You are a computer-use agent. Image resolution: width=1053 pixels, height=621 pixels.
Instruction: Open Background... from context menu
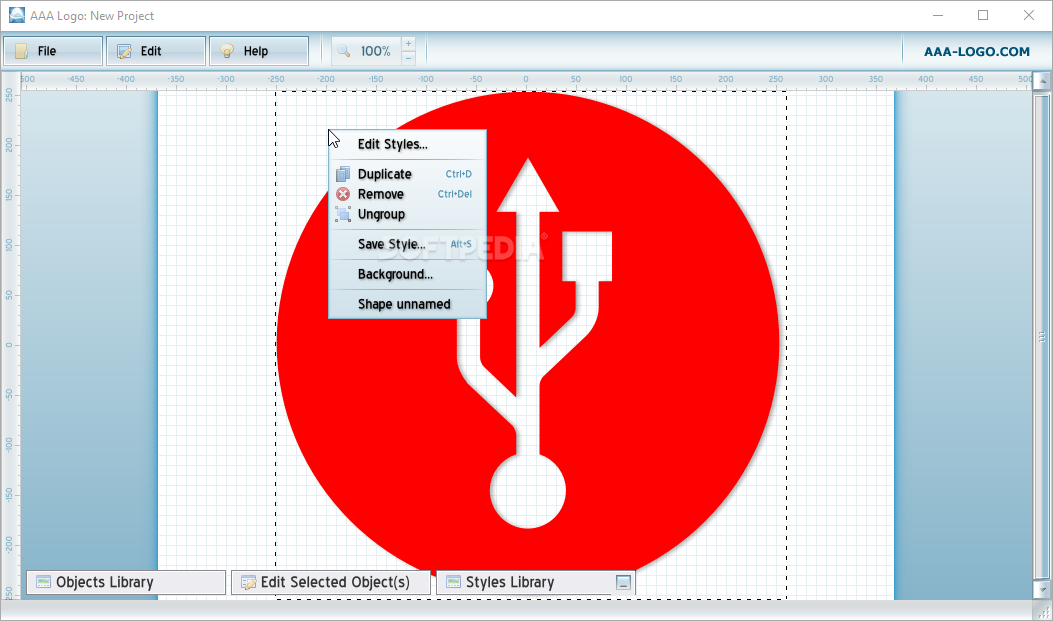pyautogui.click(x=407, y=274)
